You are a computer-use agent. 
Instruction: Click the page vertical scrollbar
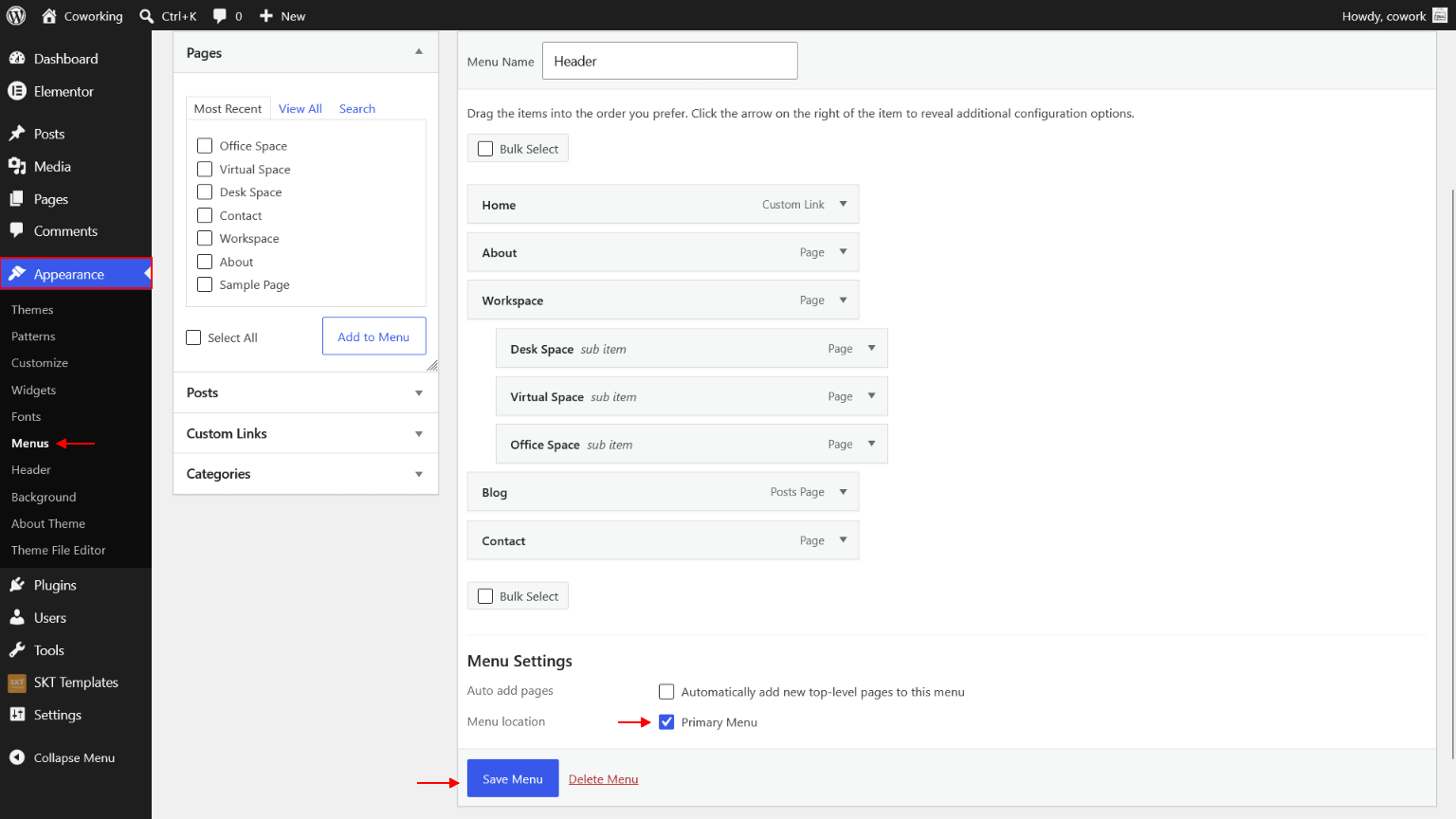click(x=1452, y=474)
